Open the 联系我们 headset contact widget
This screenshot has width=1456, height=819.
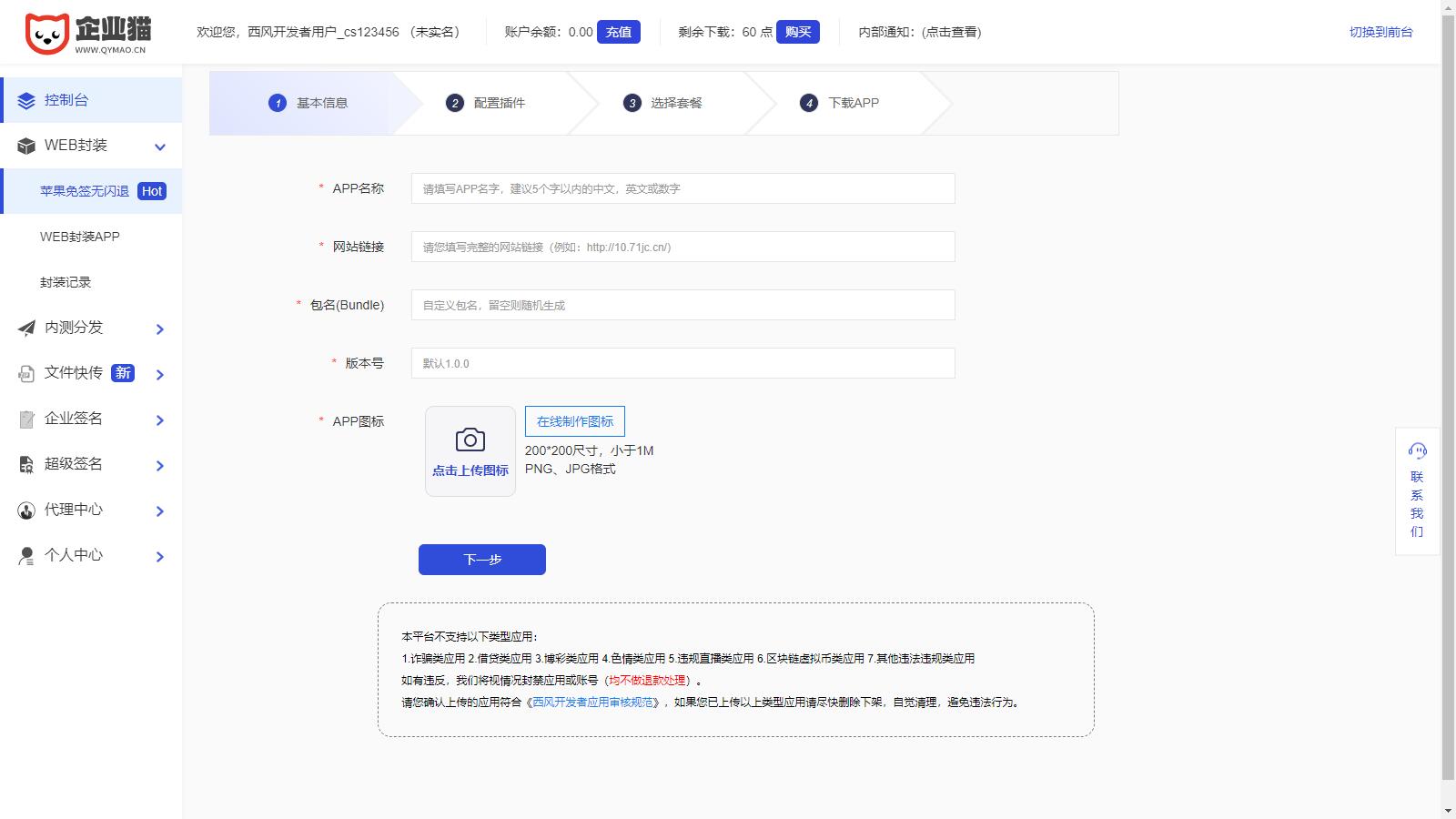[1416, 449]
